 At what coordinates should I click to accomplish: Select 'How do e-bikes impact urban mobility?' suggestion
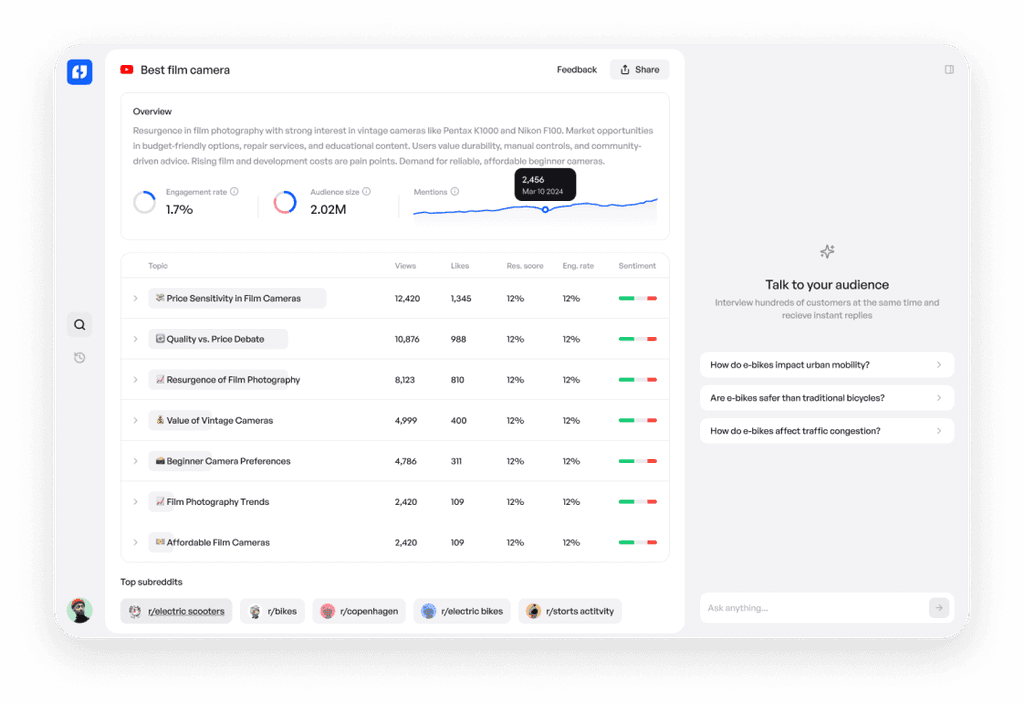tap(827, 364)
